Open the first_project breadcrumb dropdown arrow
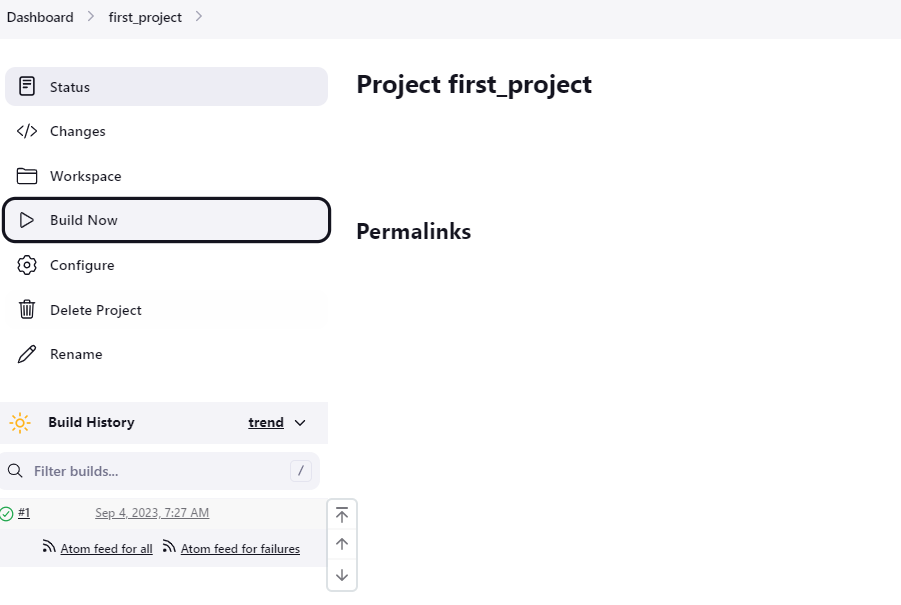 coord(199,17)
